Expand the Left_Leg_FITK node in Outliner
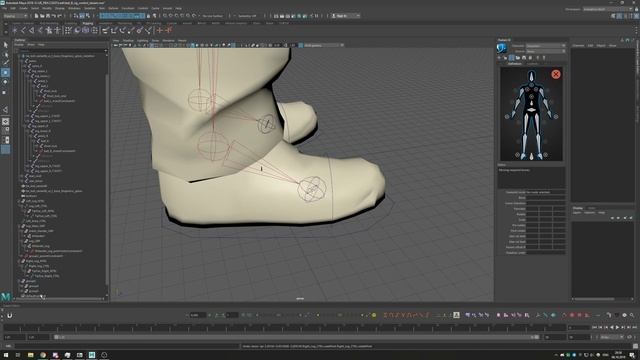 pyautogui.click(x=19, y=201)
